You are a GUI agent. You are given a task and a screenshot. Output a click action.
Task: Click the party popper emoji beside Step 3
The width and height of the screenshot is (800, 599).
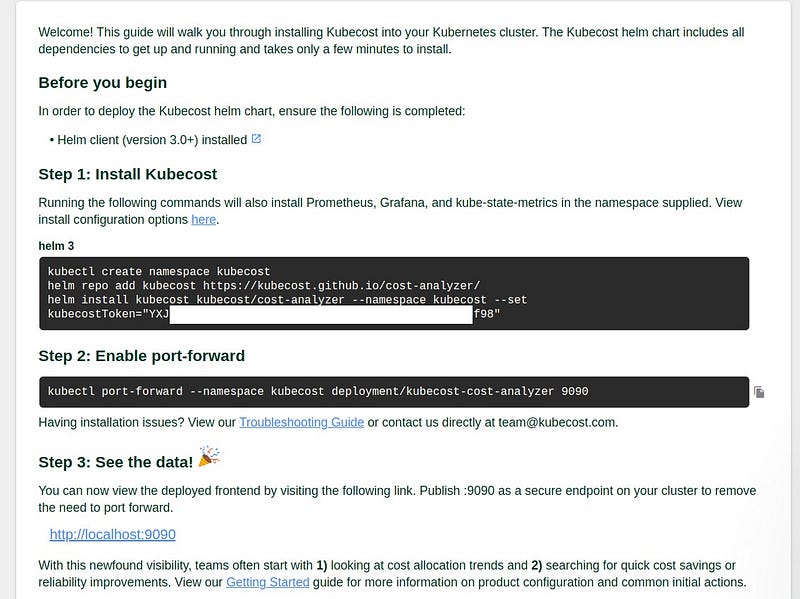click(209, 456)
